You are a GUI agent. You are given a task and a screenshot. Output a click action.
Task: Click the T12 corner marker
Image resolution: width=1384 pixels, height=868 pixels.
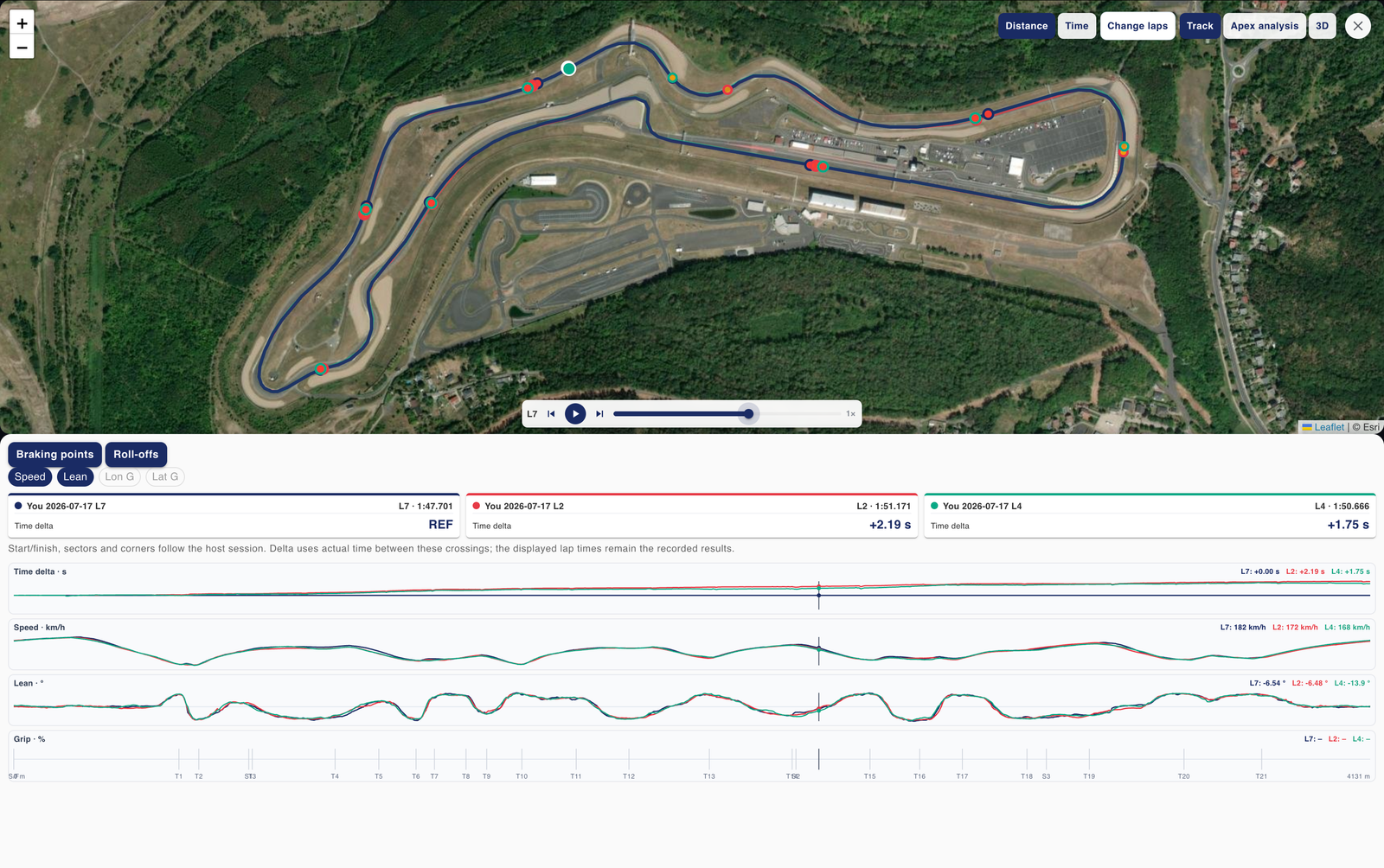click(629, 776)
